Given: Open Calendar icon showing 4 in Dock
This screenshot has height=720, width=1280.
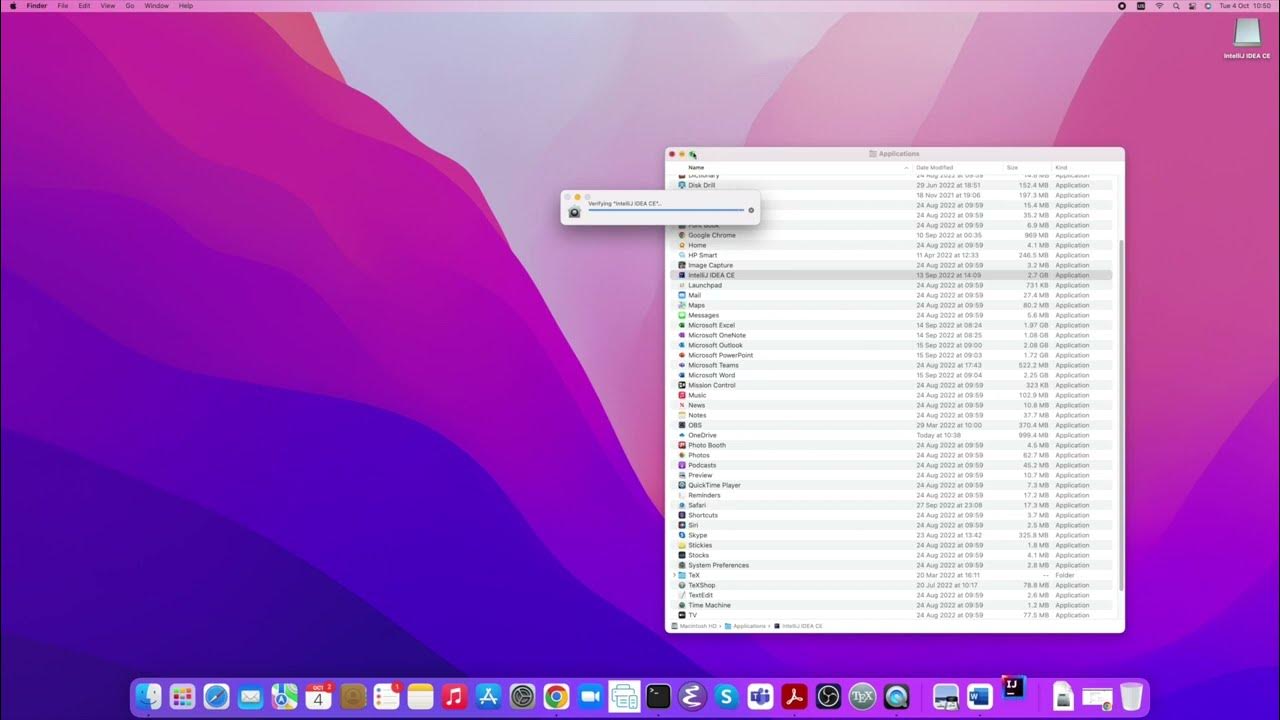Looking at the screenshot, I should pyautogui.click(x=318, y=697).
